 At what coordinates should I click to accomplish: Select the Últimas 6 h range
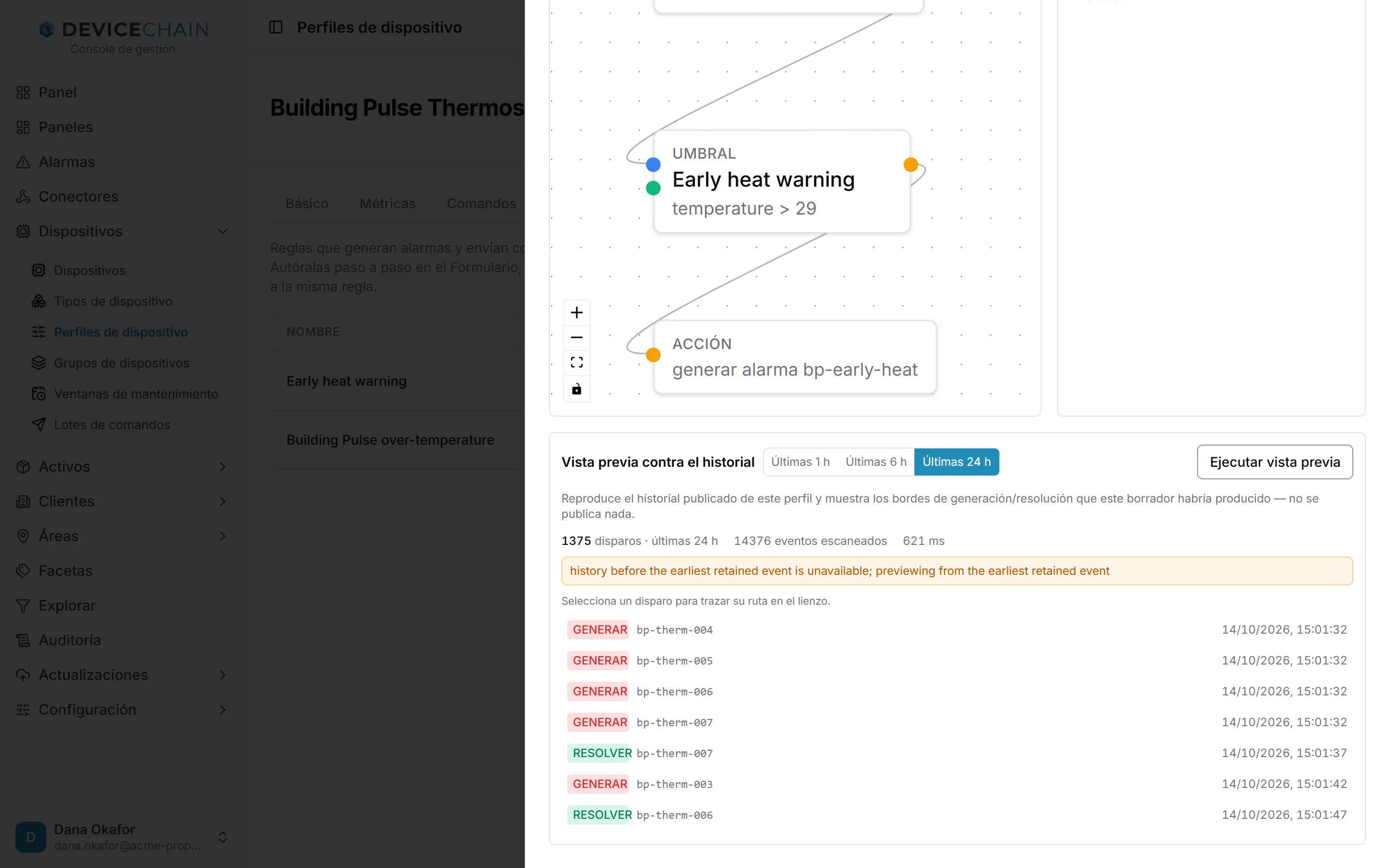point(876,461)
